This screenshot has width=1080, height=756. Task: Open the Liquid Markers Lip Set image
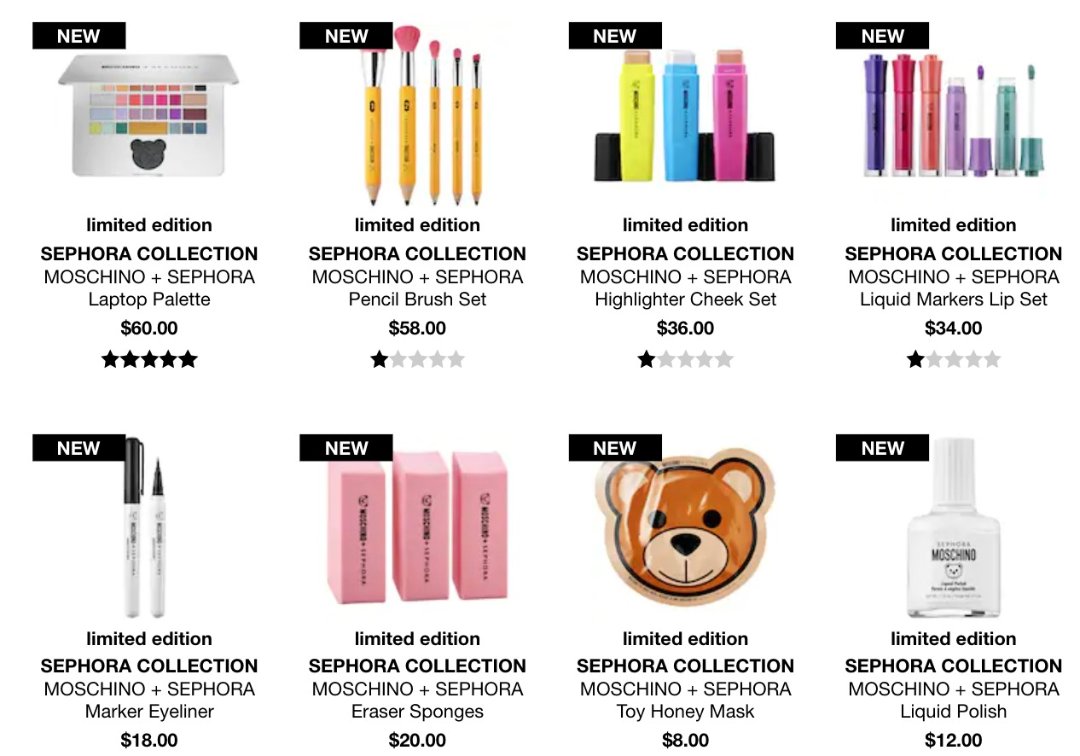(953, 117)
